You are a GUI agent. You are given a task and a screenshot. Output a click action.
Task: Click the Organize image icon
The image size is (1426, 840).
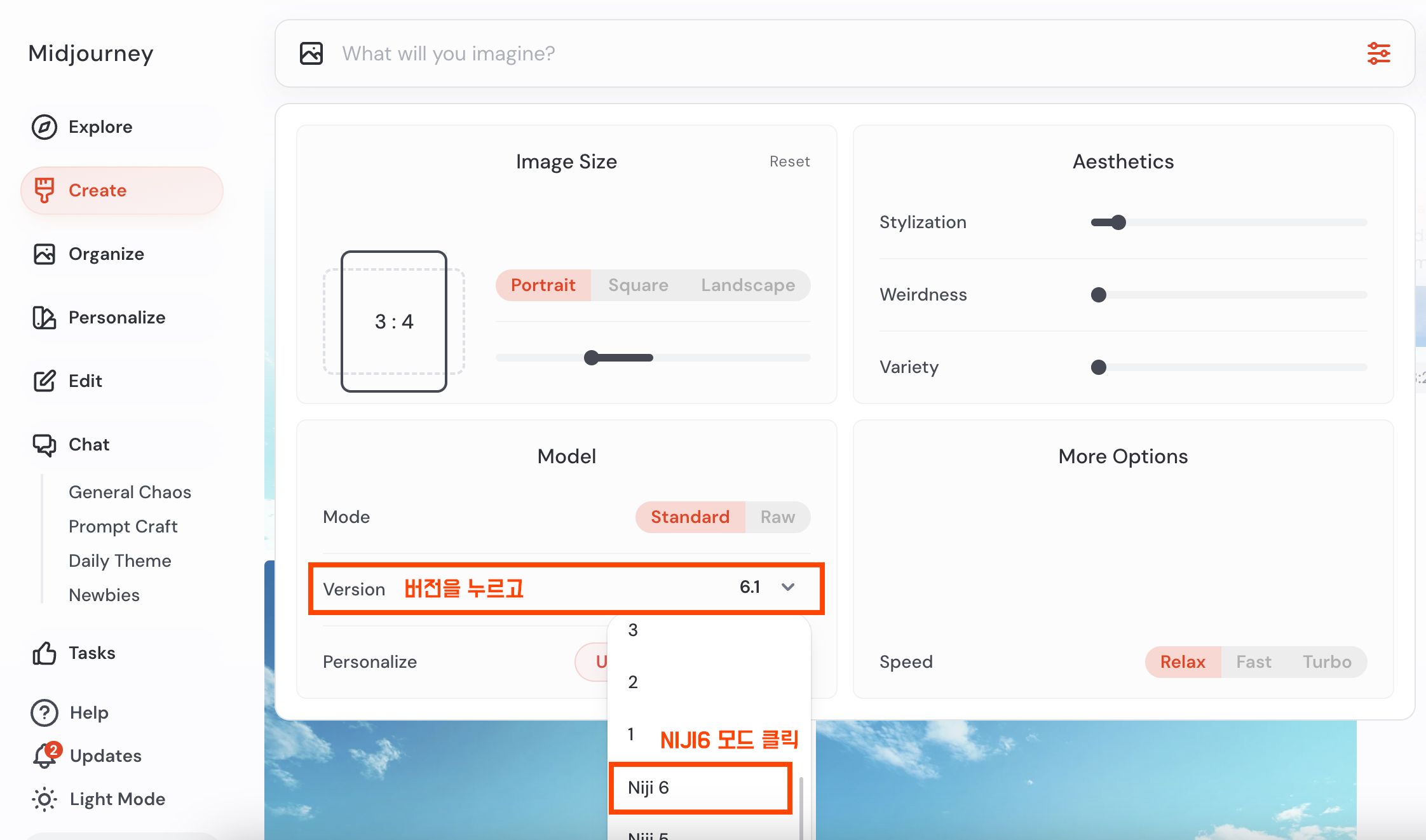pyautogui.click(x=44, y=254)
